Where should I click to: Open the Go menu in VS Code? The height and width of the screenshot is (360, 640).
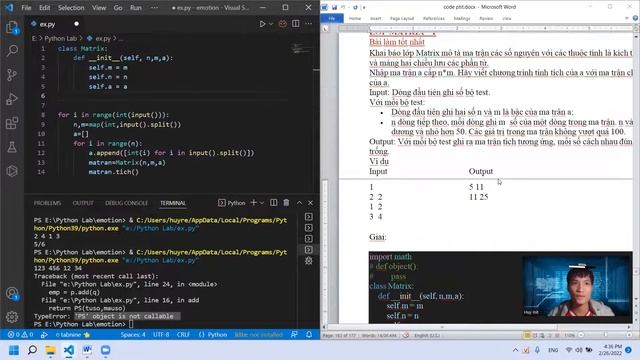pos(118,8)
